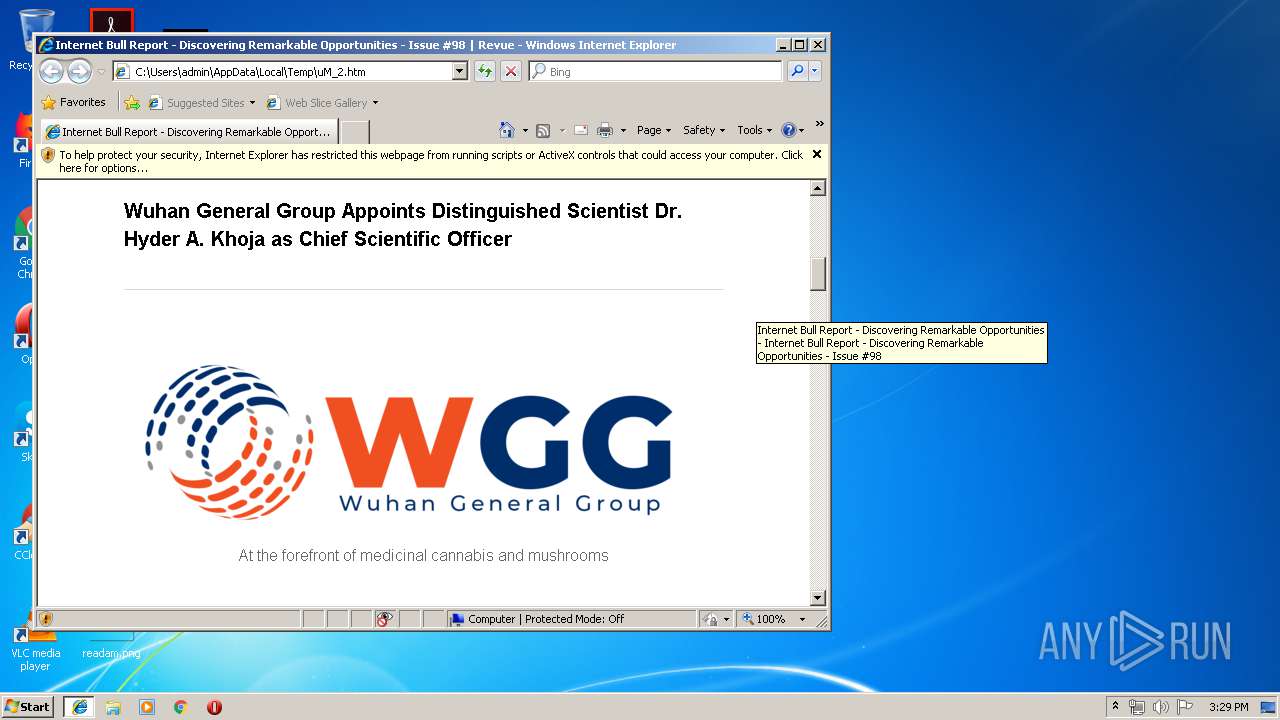Viewport: 1280px width, 720px height.
Task: Click the volume speaker tray icon
Action: (1160, 707)
